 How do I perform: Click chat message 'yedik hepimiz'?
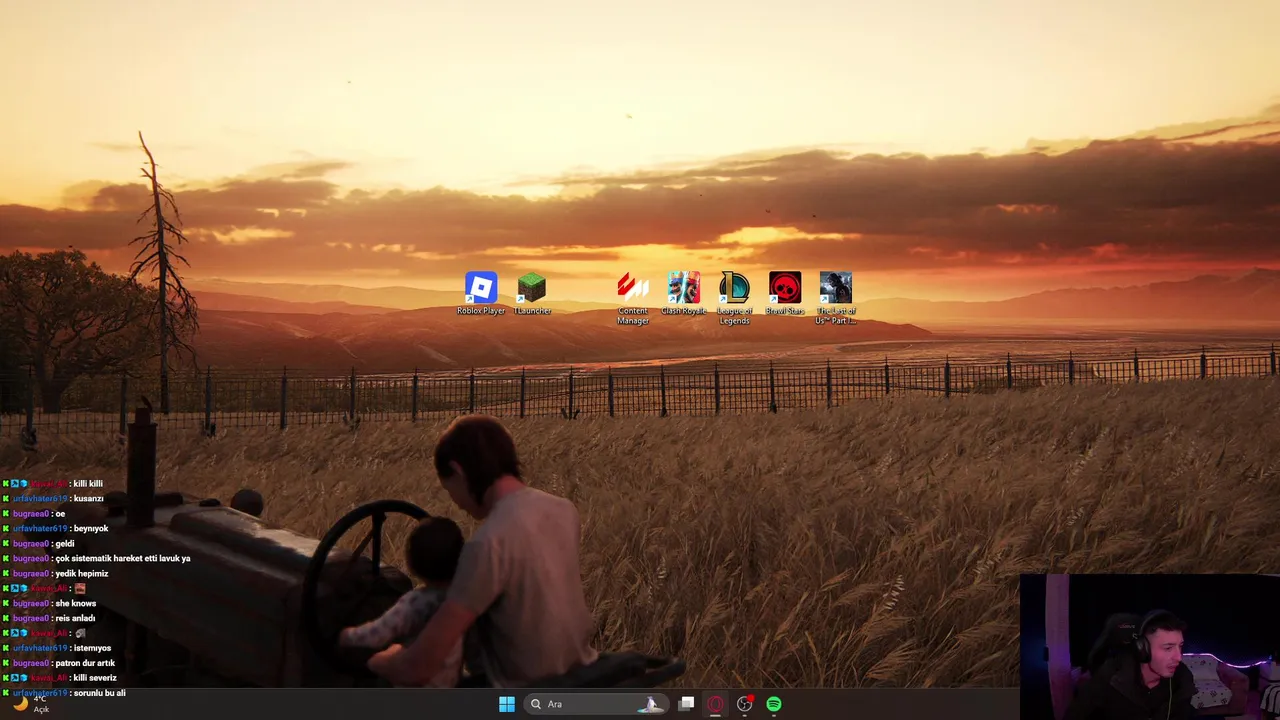82,573
